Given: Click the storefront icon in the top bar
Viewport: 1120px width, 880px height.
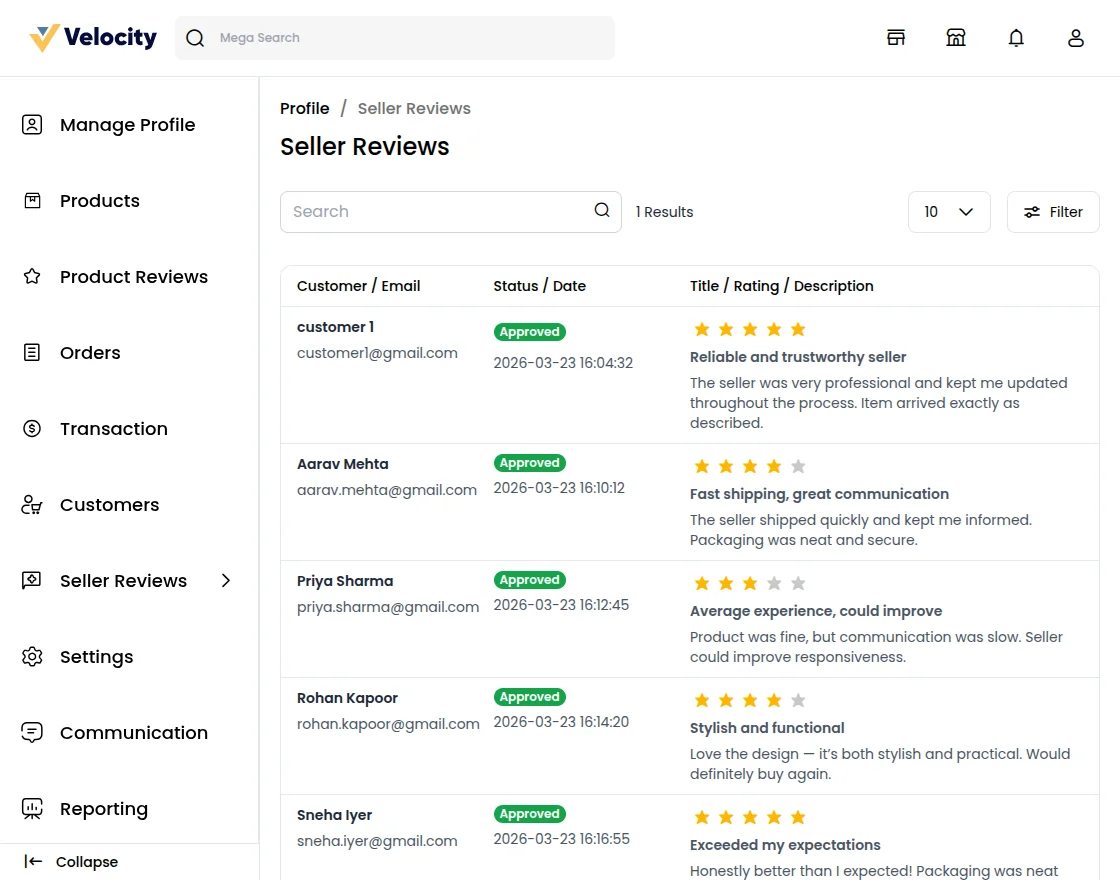Looking at the screenshot, I should click(x=956, y=37).
